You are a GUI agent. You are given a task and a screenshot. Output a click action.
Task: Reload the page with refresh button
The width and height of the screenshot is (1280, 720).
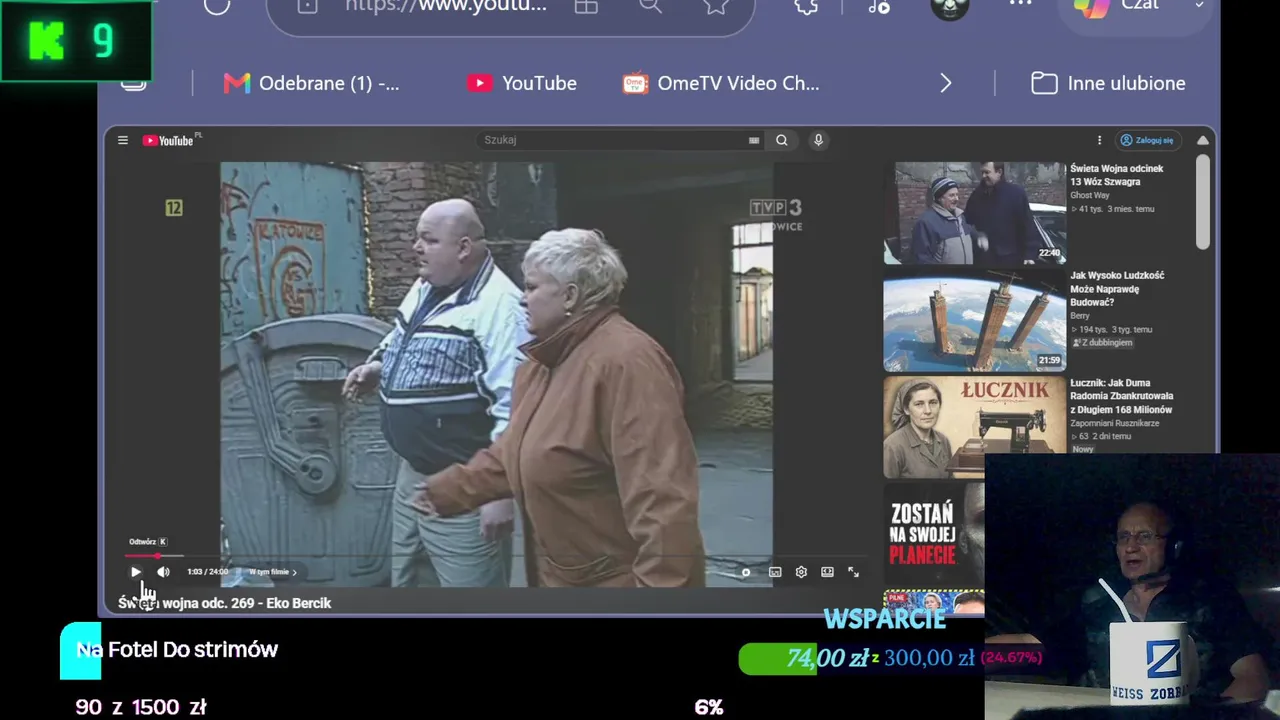217,6
